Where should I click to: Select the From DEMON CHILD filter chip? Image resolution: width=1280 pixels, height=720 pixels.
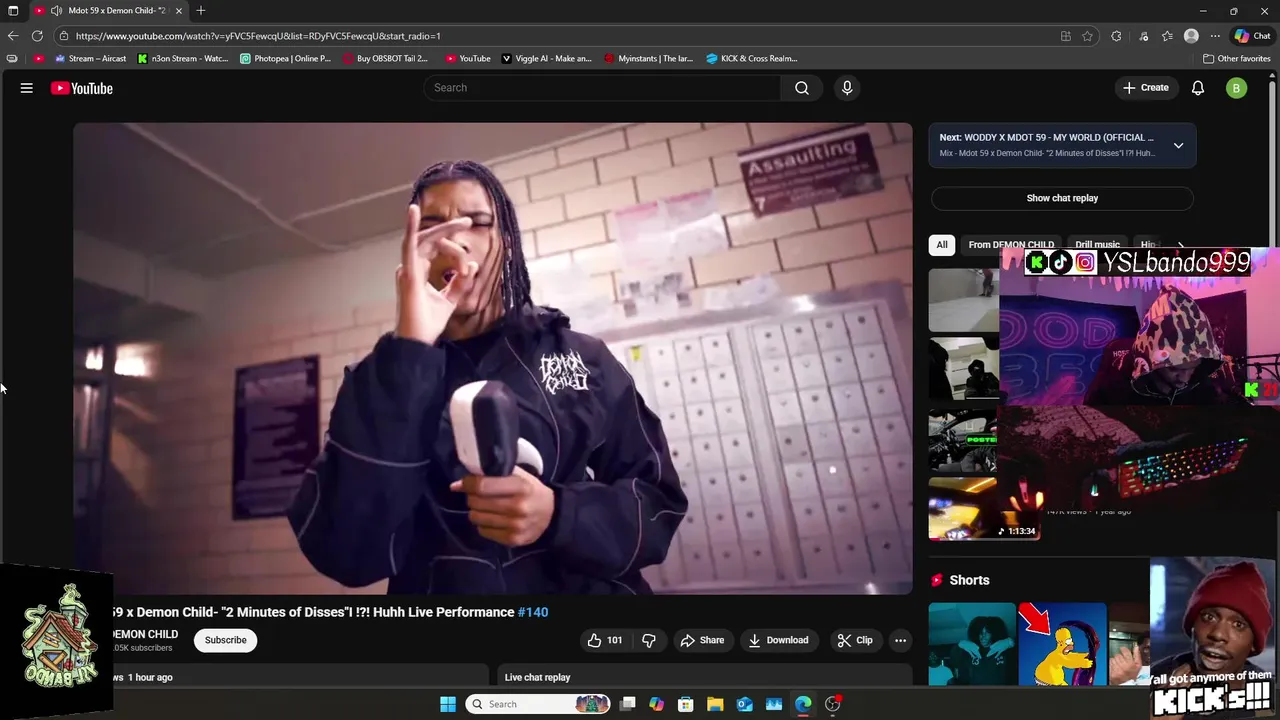(x=1011, y=245)
